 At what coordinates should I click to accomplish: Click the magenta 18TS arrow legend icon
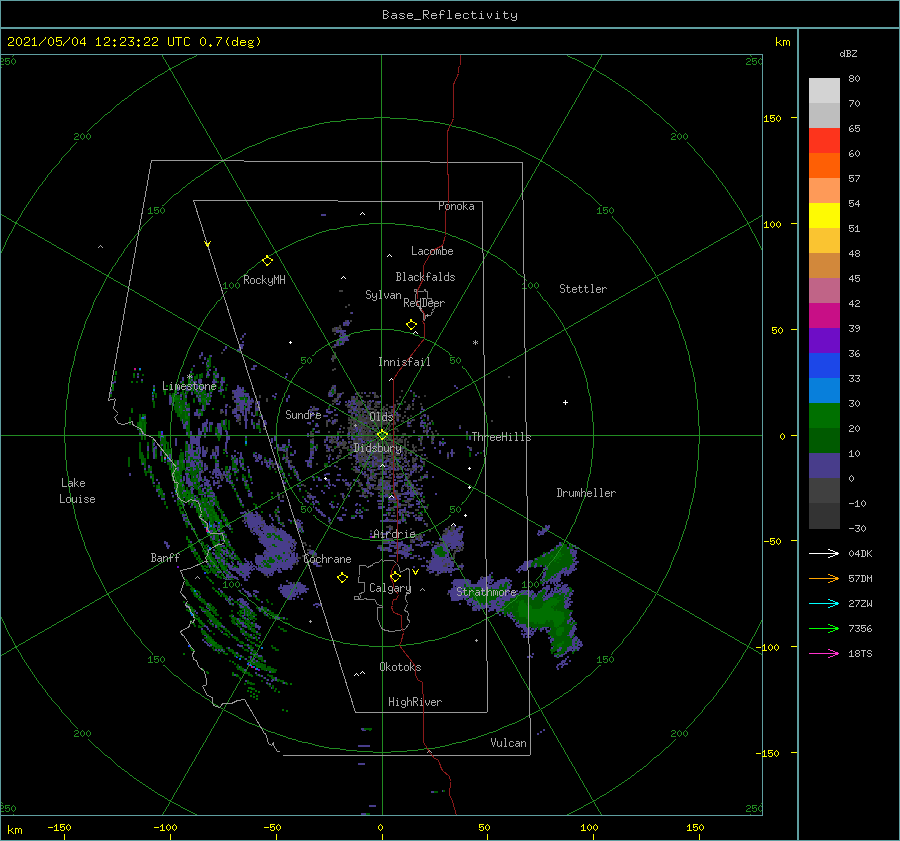tap(824, 653)
